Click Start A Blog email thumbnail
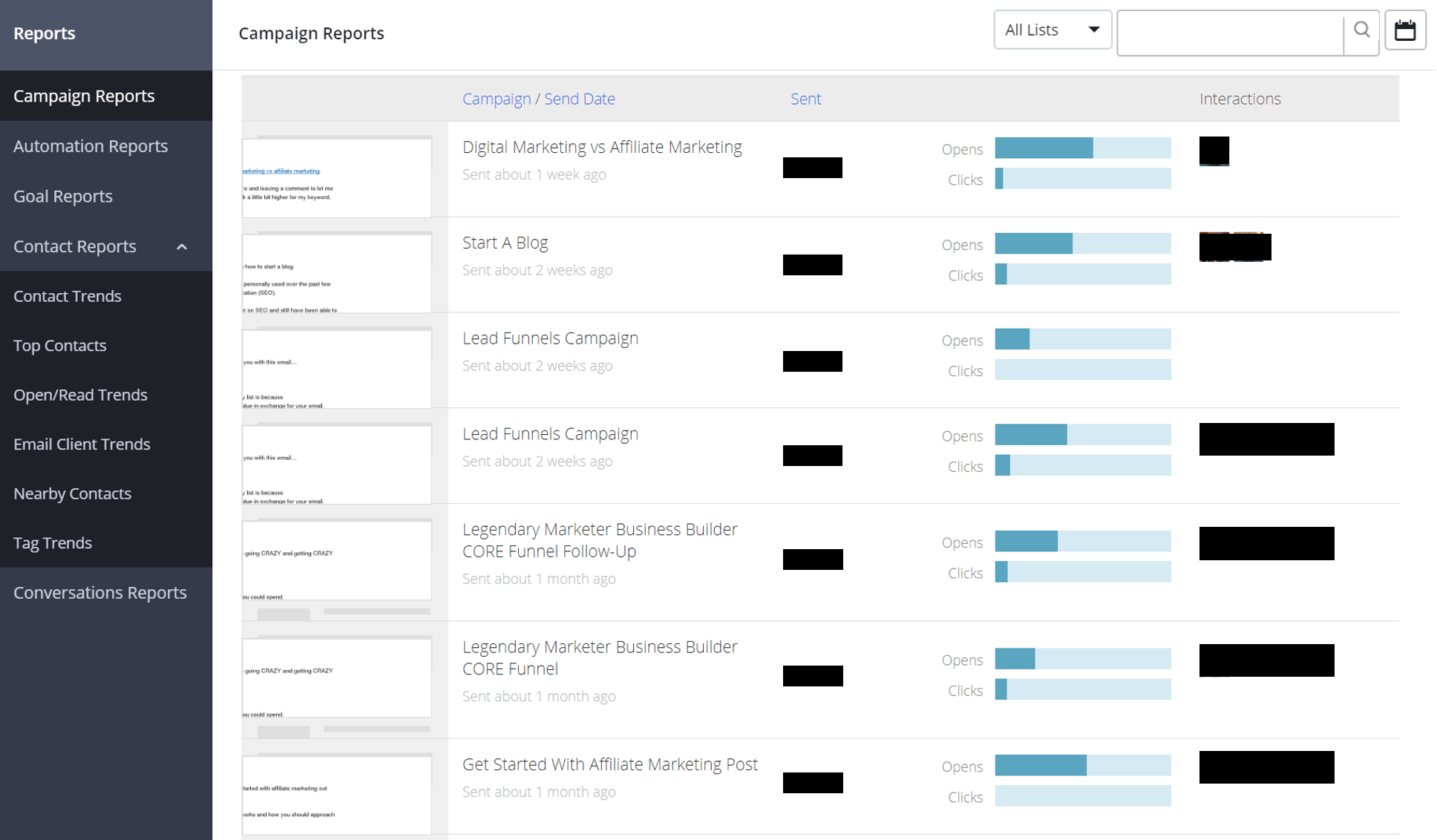 (x=336, y=272)
